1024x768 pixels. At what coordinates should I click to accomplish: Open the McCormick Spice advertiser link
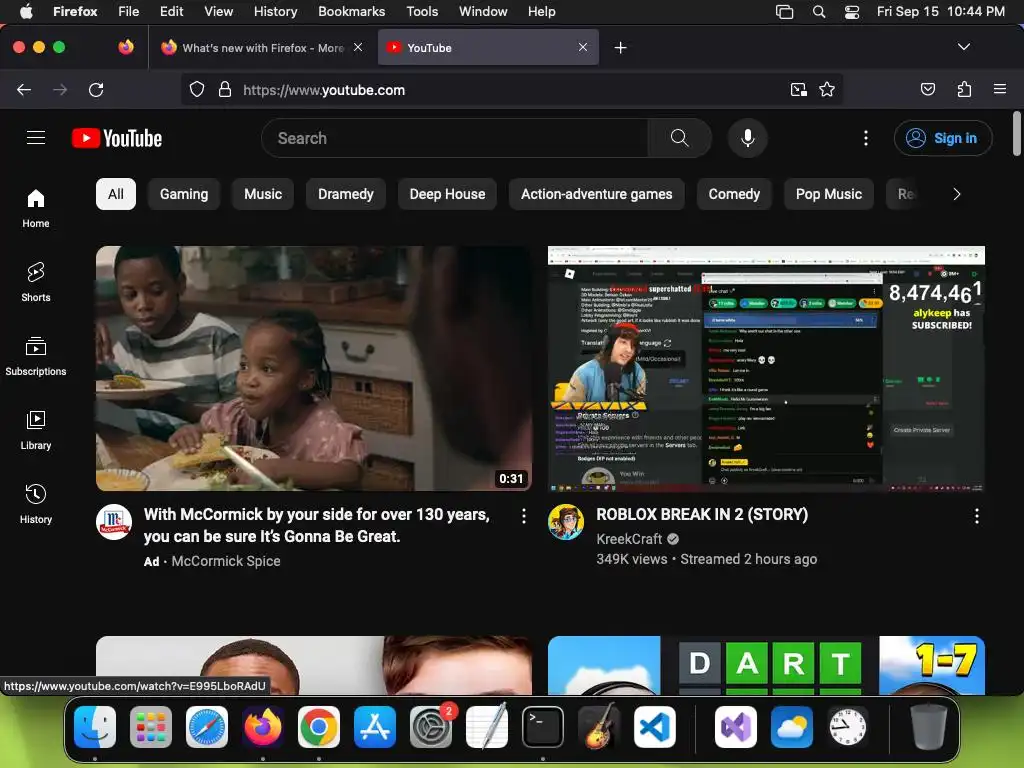pos(225,561)
